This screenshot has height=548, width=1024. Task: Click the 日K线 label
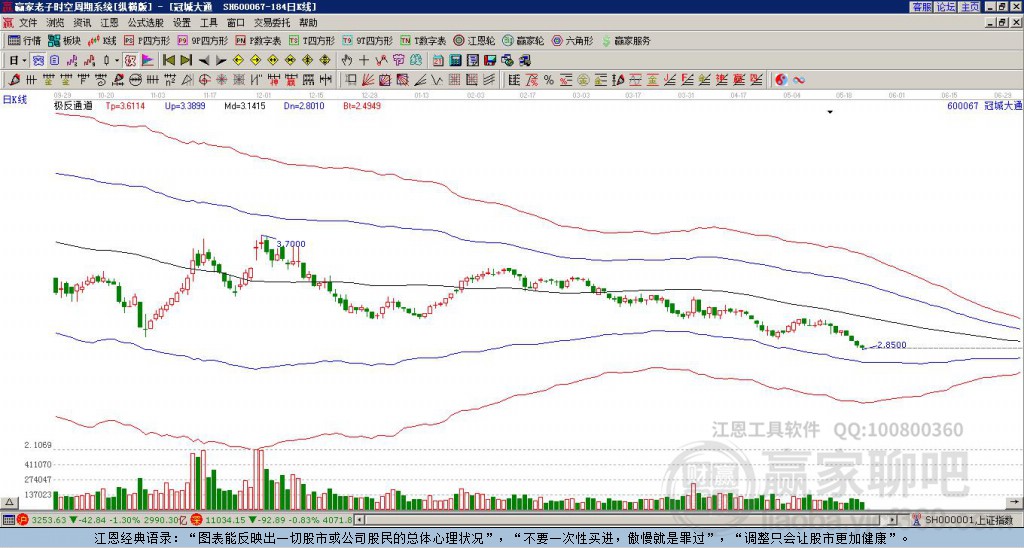[15, 99]
